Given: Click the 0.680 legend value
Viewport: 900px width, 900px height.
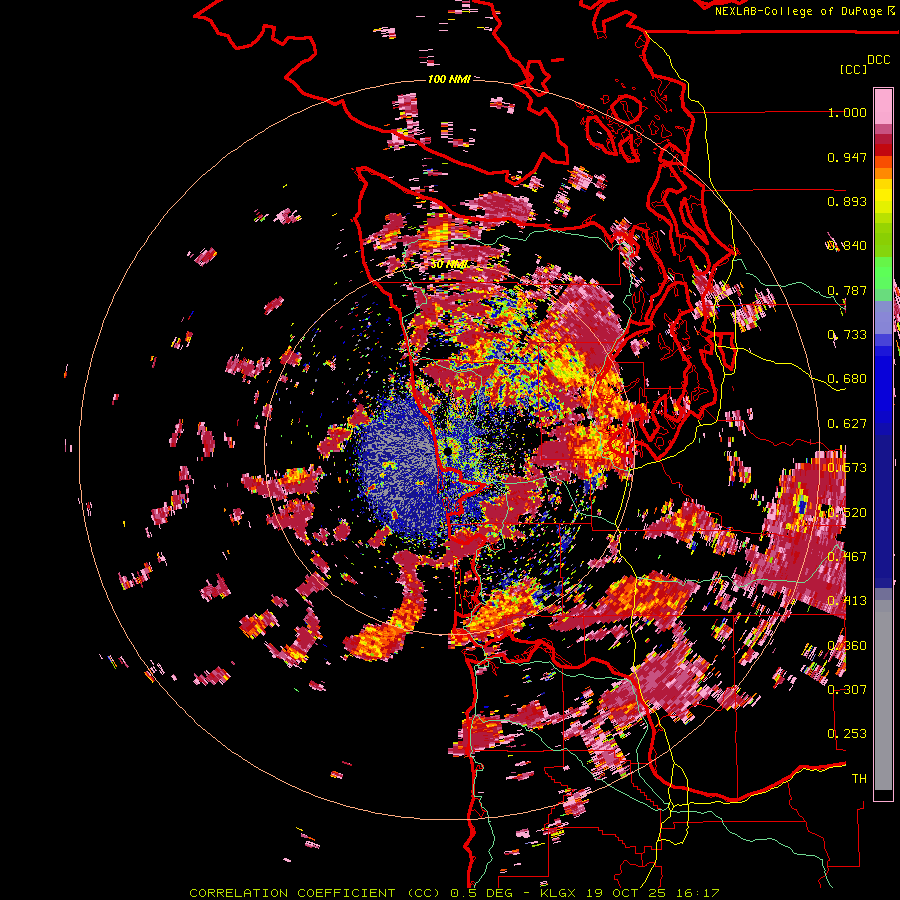Looking at the screenshot, I should [x=847, y=379].
